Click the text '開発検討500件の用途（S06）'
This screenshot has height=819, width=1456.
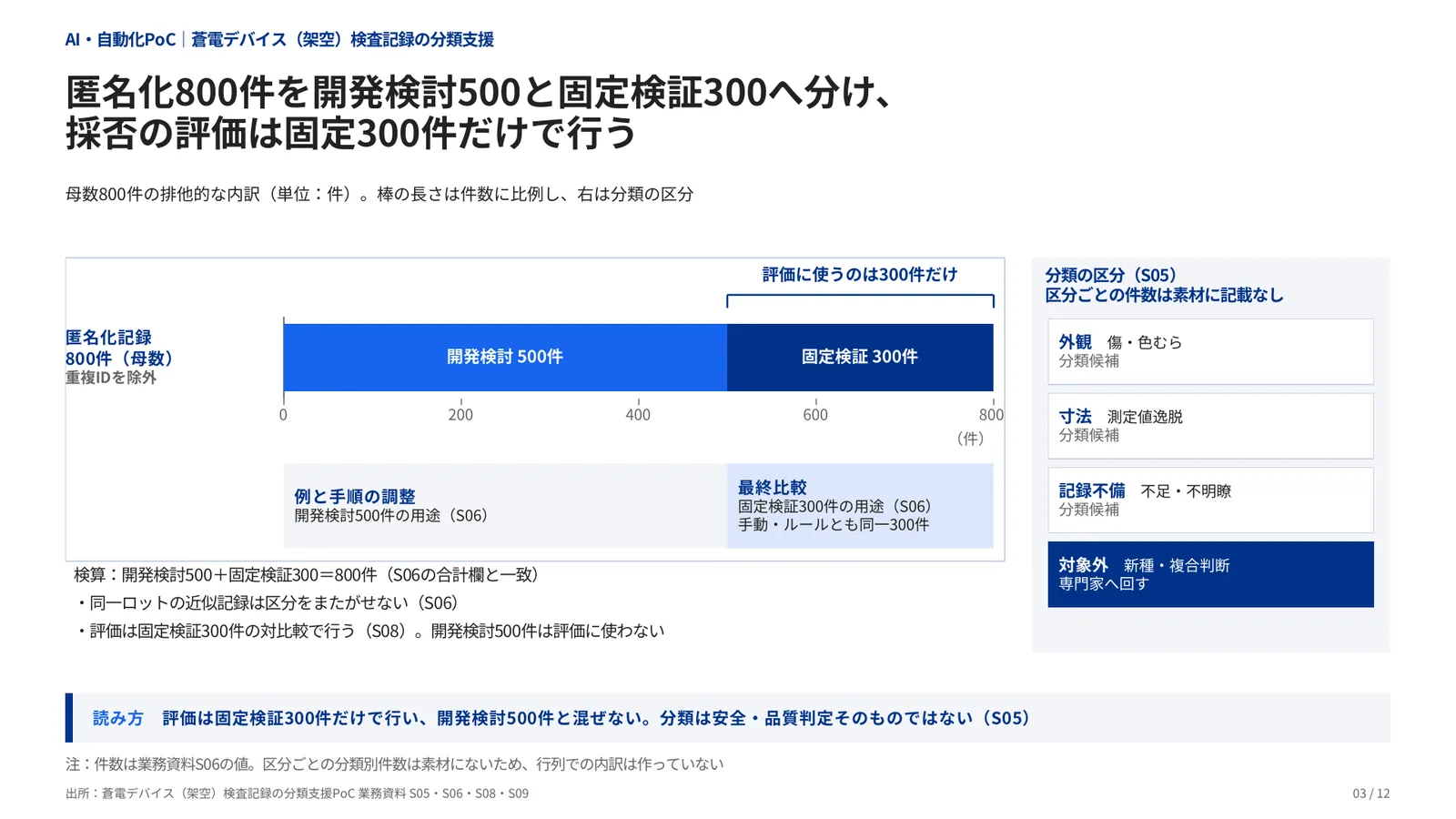click(391, 516)
